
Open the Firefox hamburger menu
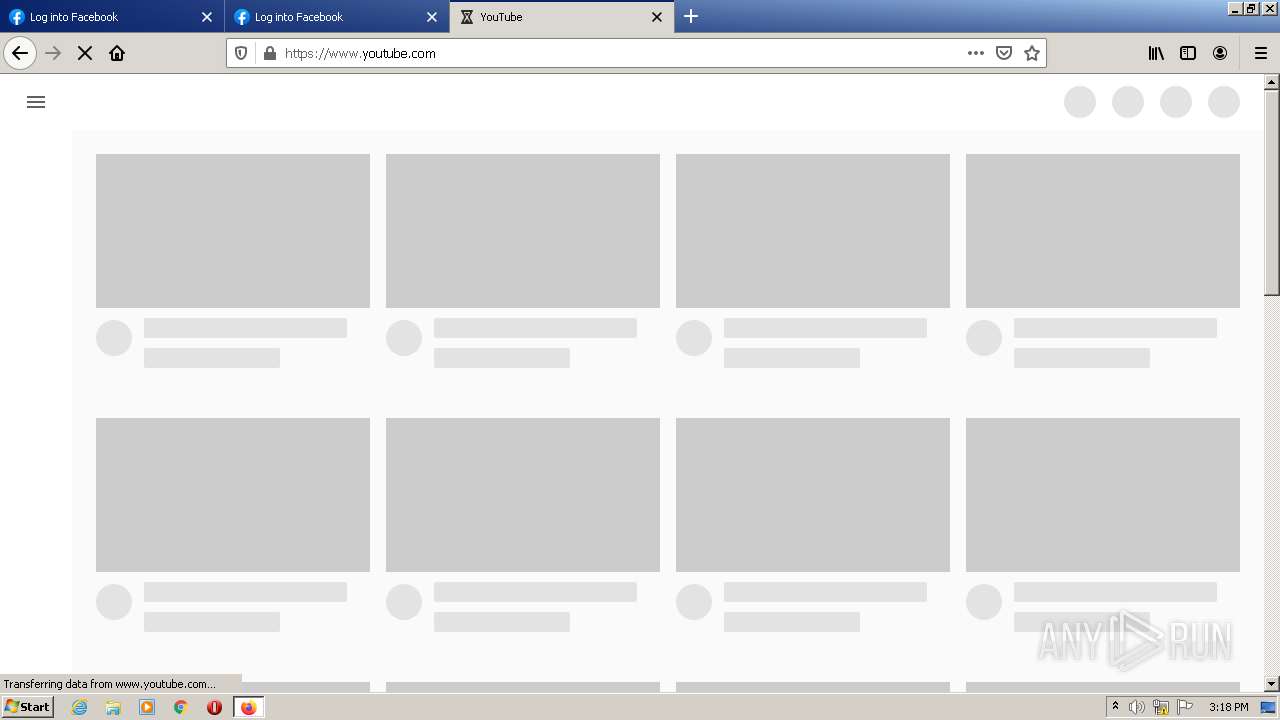coord(1261,53)
